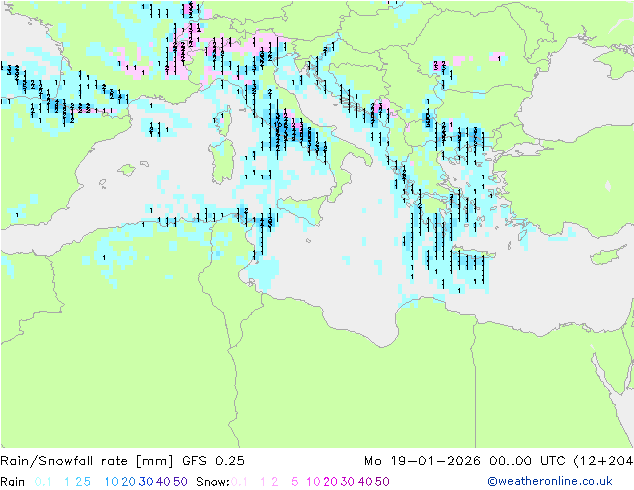
Task: Select the 'GFS 0.25' model label
Action: pyautogui.click(x=213, y=461)
